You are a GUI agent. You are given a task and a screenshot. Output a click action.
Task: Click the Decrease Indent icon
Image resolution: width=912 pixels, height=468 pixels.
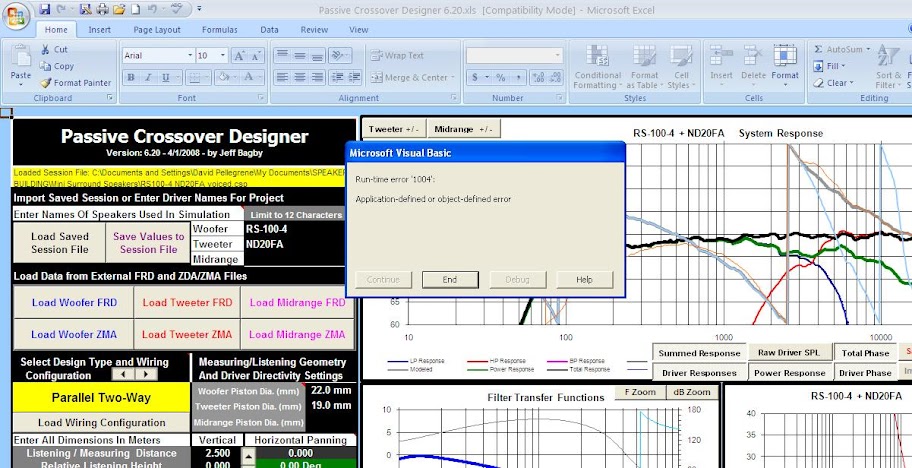(336, 77)
